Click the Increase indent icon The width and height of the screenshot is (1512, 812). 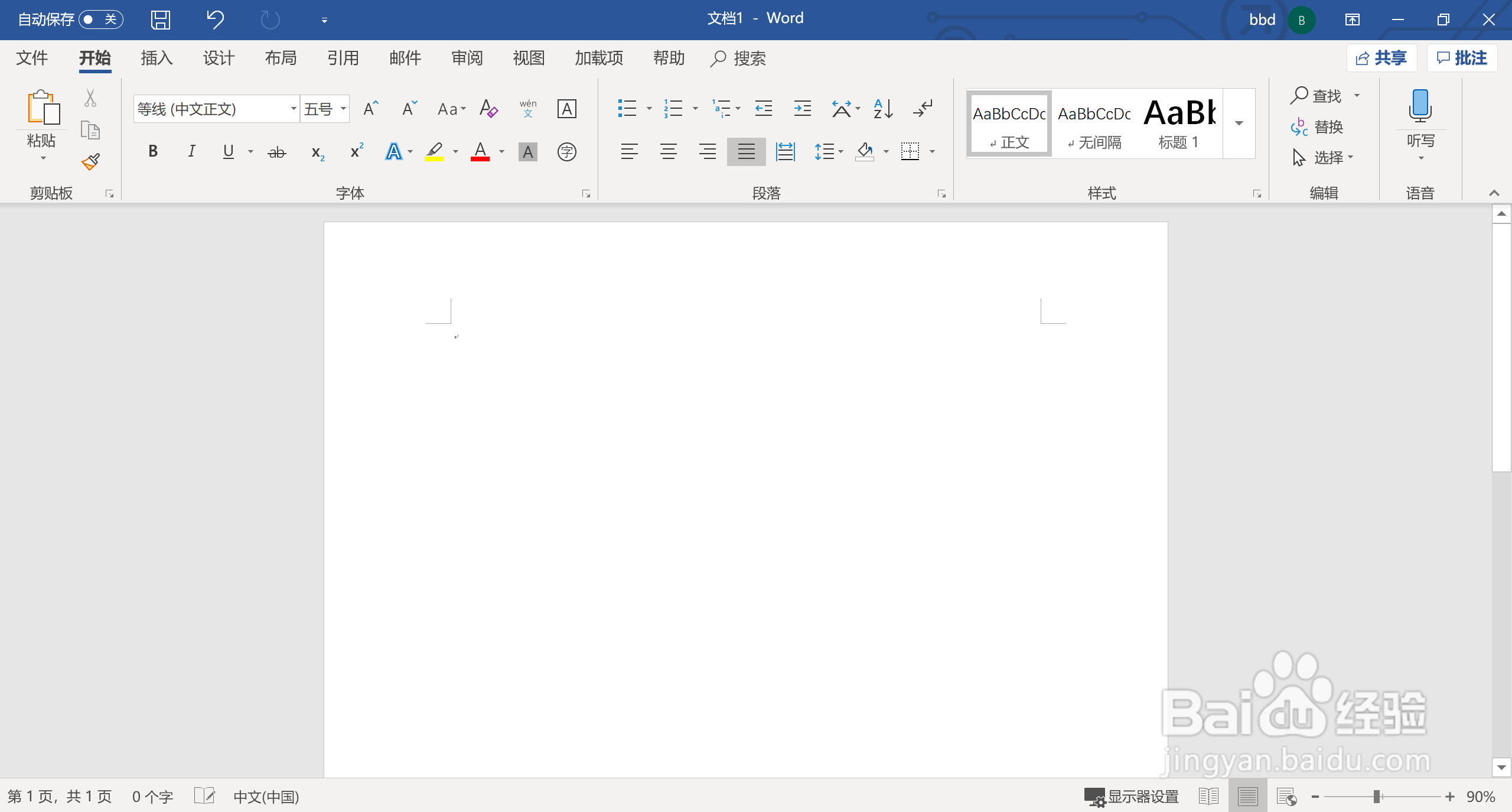[x=802, y=109]
